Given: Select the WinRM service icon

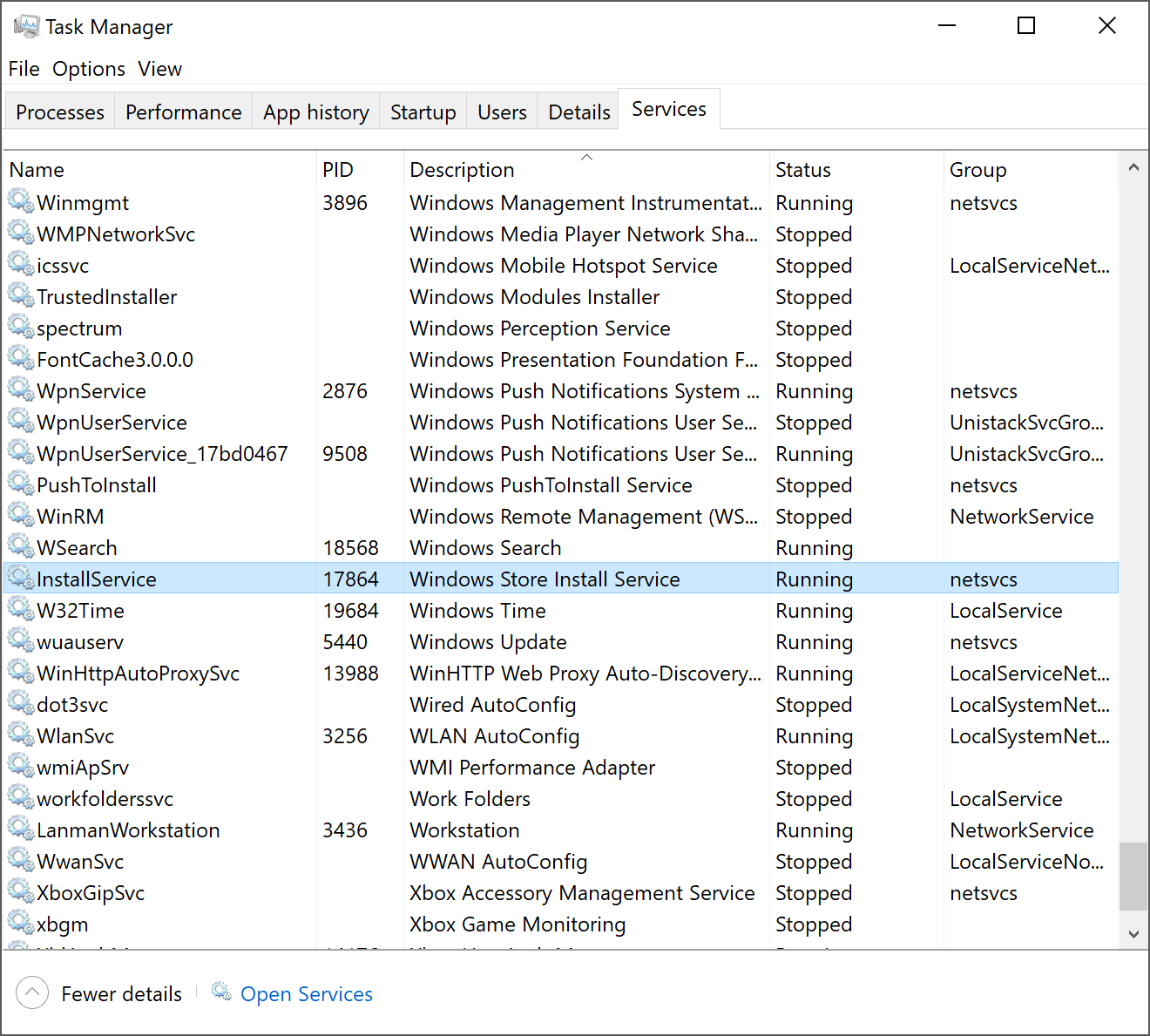Looking at the screenshot, I should (x=21, y=515).
